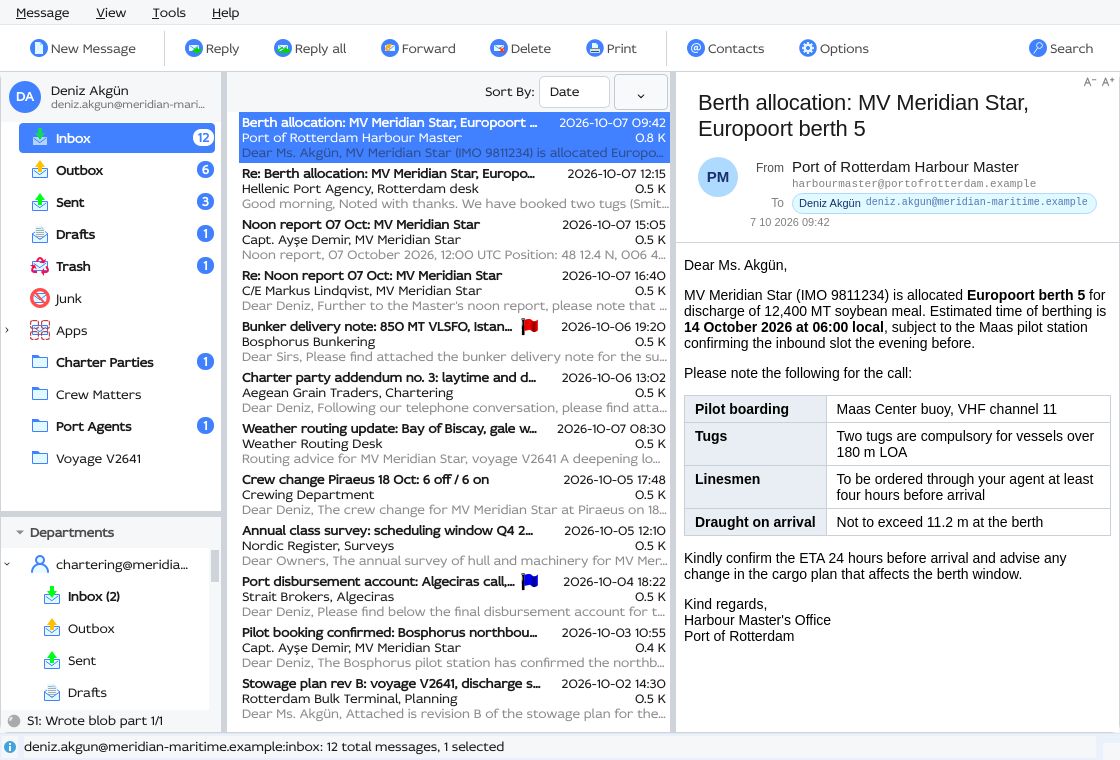Click the Forward envelope icon
Viewport: 1120px width, 760px height.
[x=389, y=48]
